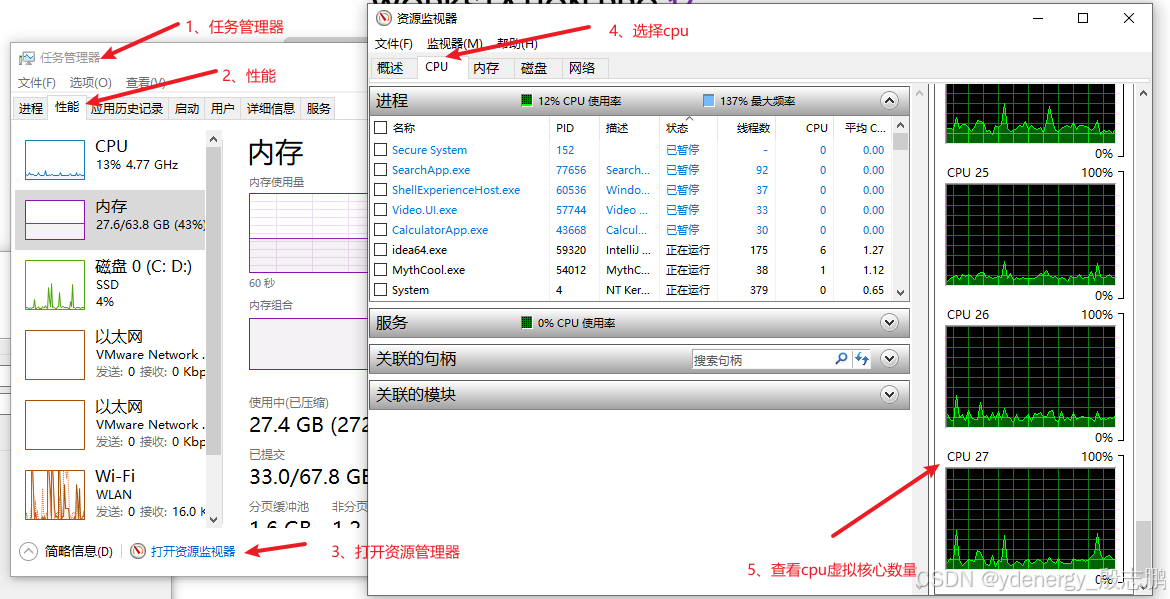Sort processes by the 状态 column header

click(688, 128)
